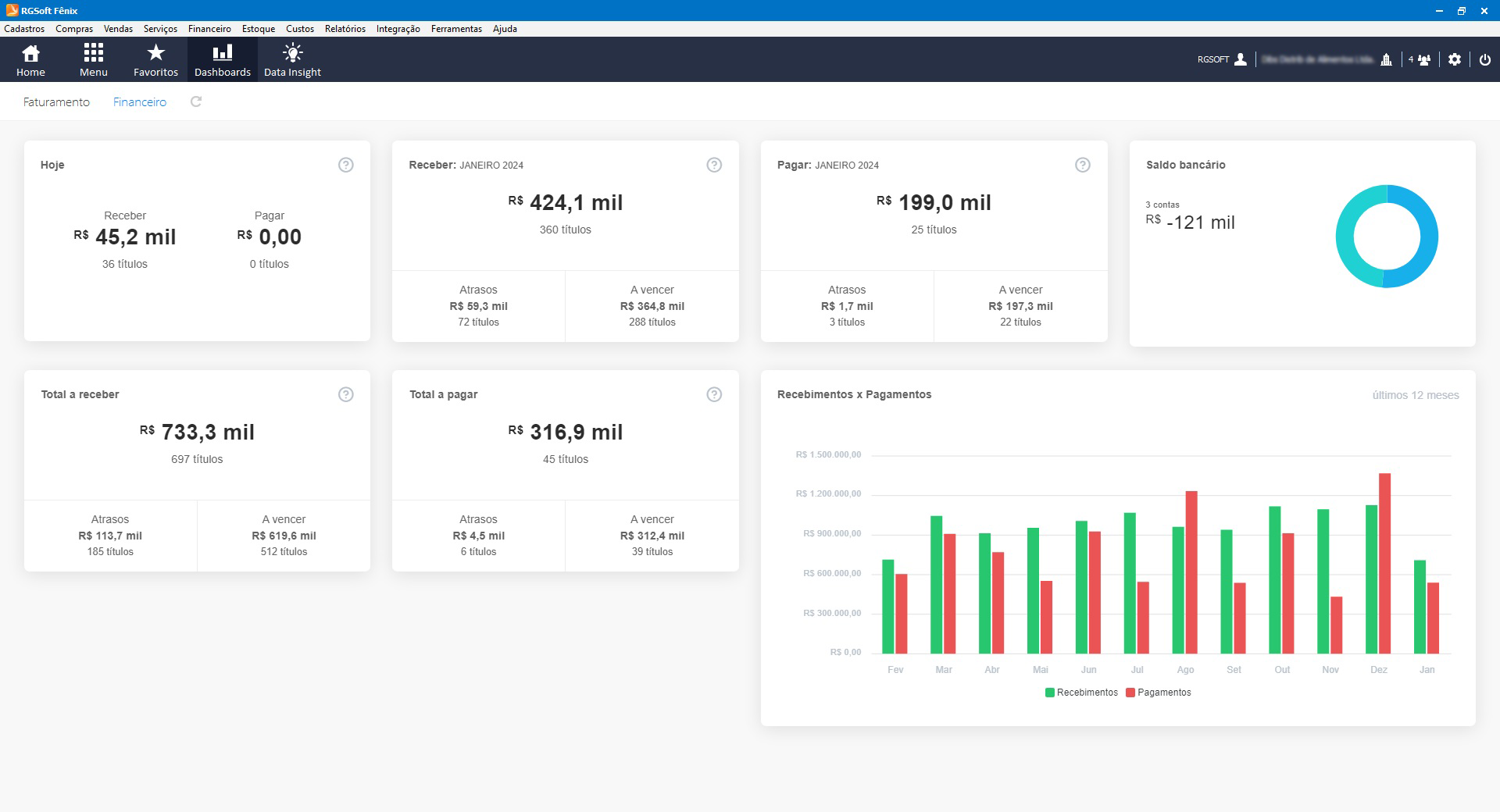Viewport: 1500px width, 812px height.
Task: Go to Home in the toolbar
Action: [x=30, y=59]
